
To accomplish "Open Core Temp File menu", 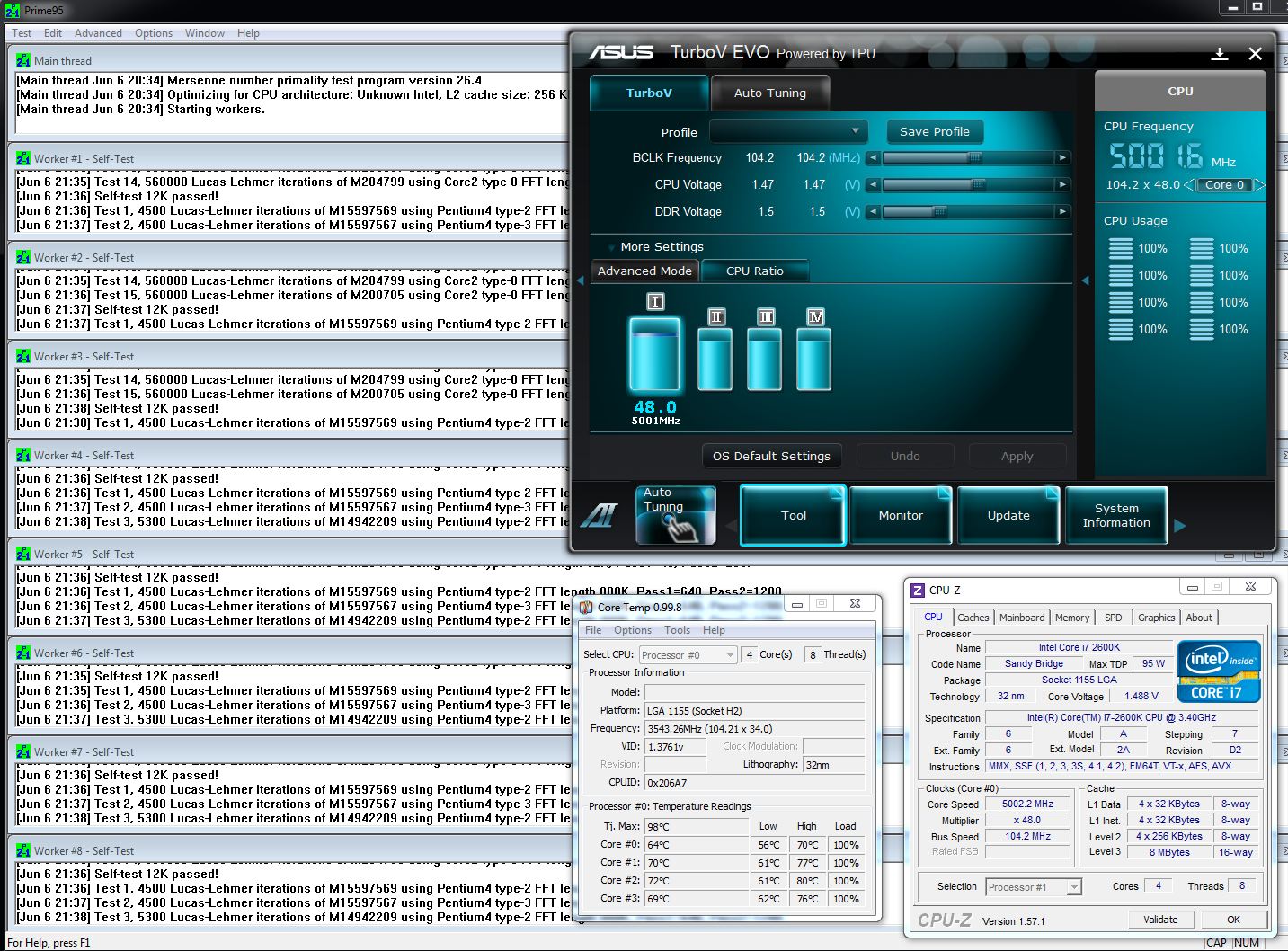I will pyautogui.click(x=593, y=630).
